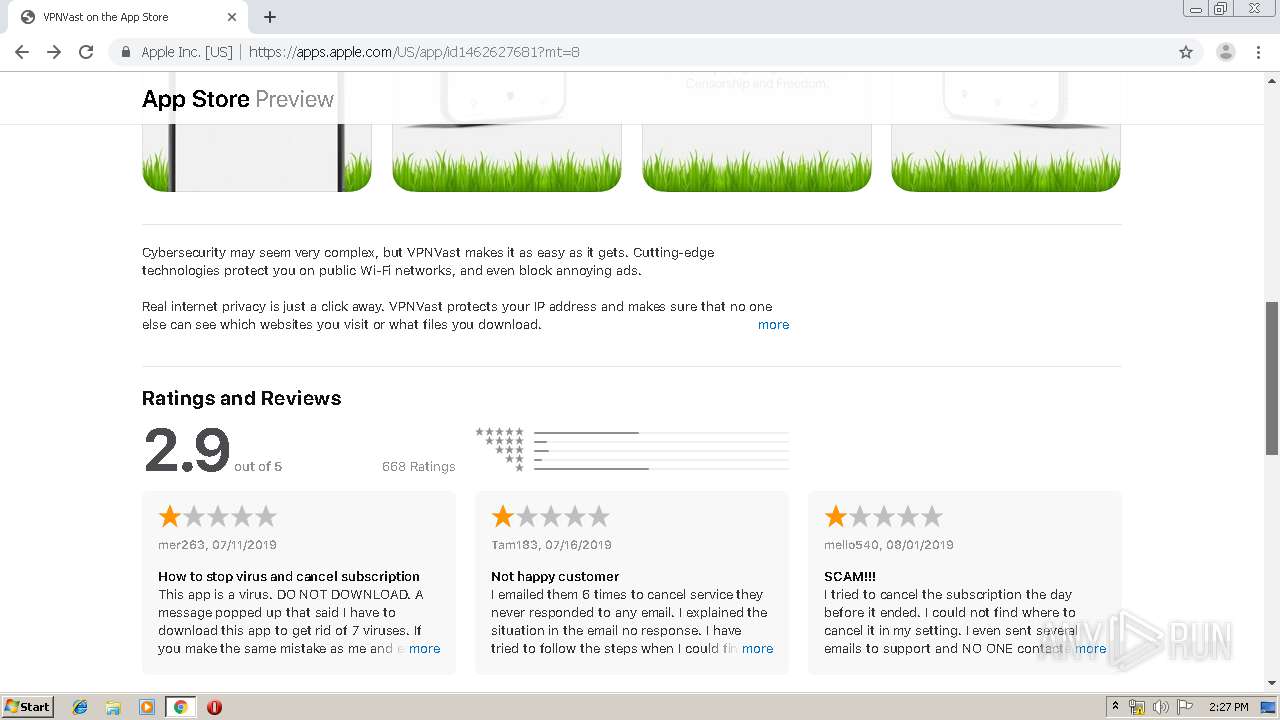Click the scrollbar down arrow
This screenshot has width=1280, height=720.
1272,683
